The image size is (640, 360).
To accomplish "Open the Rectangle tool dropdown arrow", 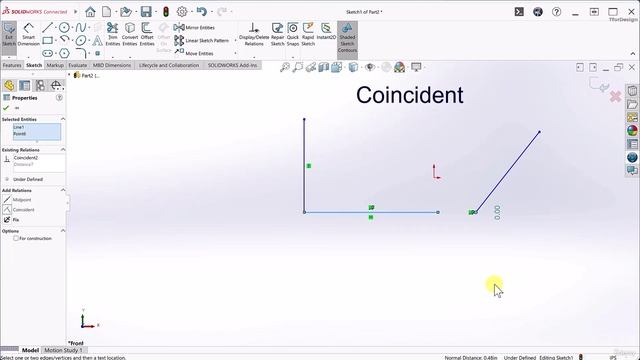I will (55, 41).
